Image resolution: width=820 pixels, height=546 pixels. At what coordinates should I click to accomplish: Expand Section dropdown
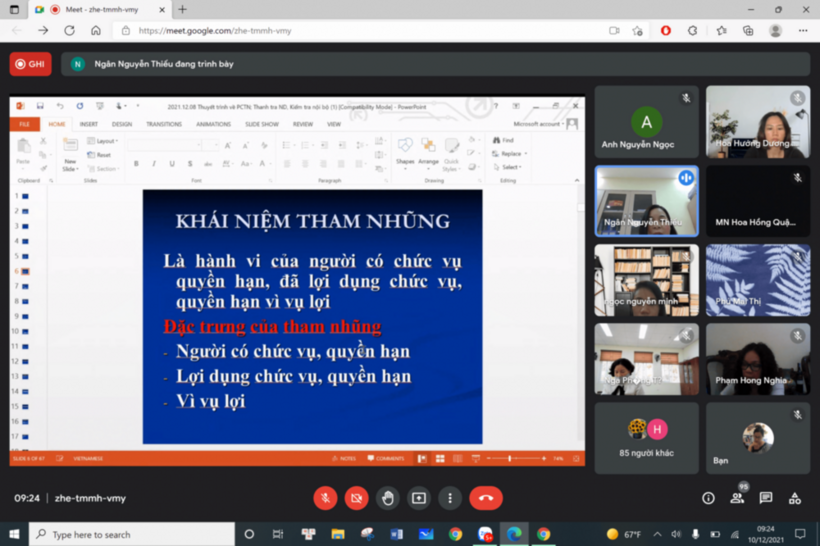[x=104, y=168]
